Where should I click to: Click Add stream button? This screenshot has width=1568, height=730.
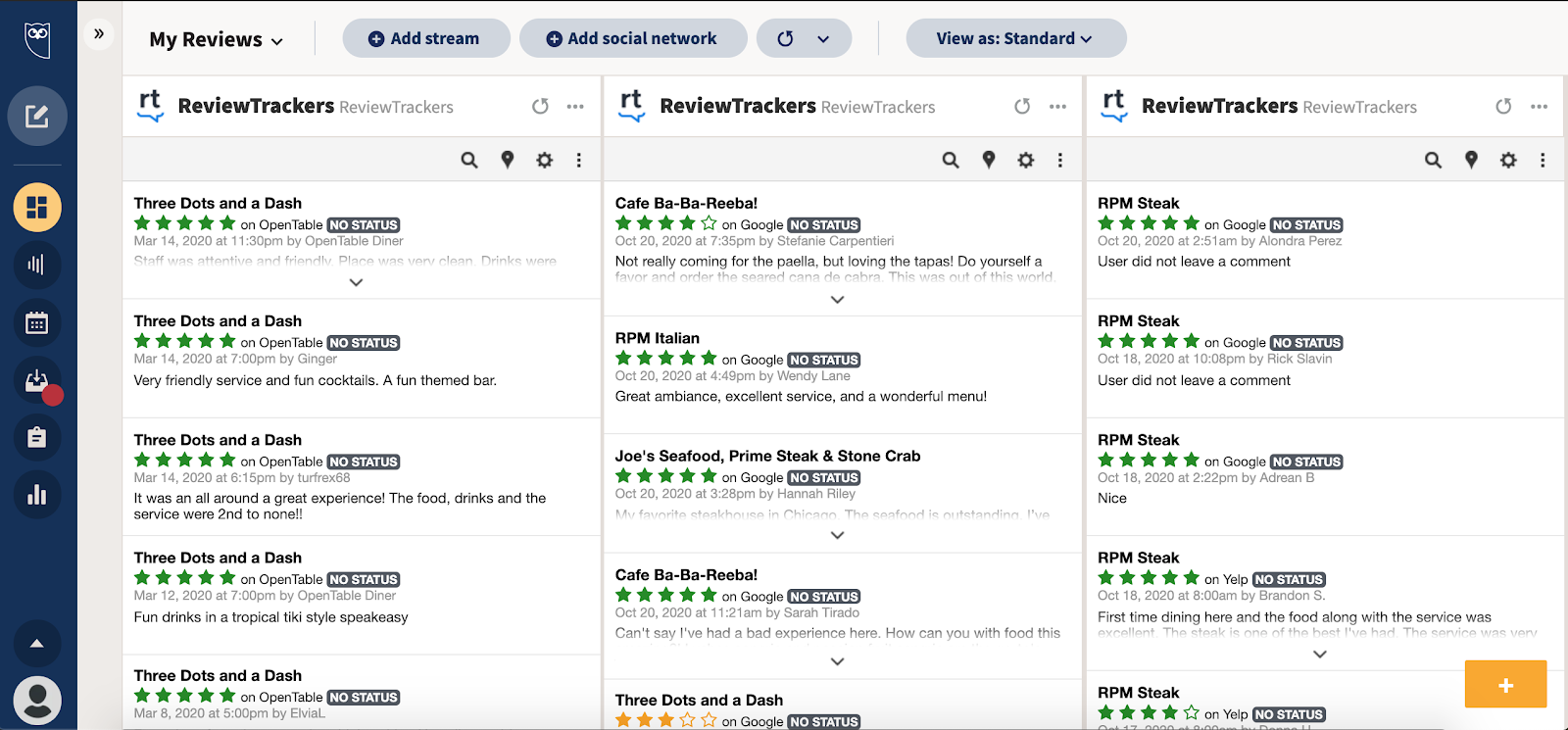point(426,38)
